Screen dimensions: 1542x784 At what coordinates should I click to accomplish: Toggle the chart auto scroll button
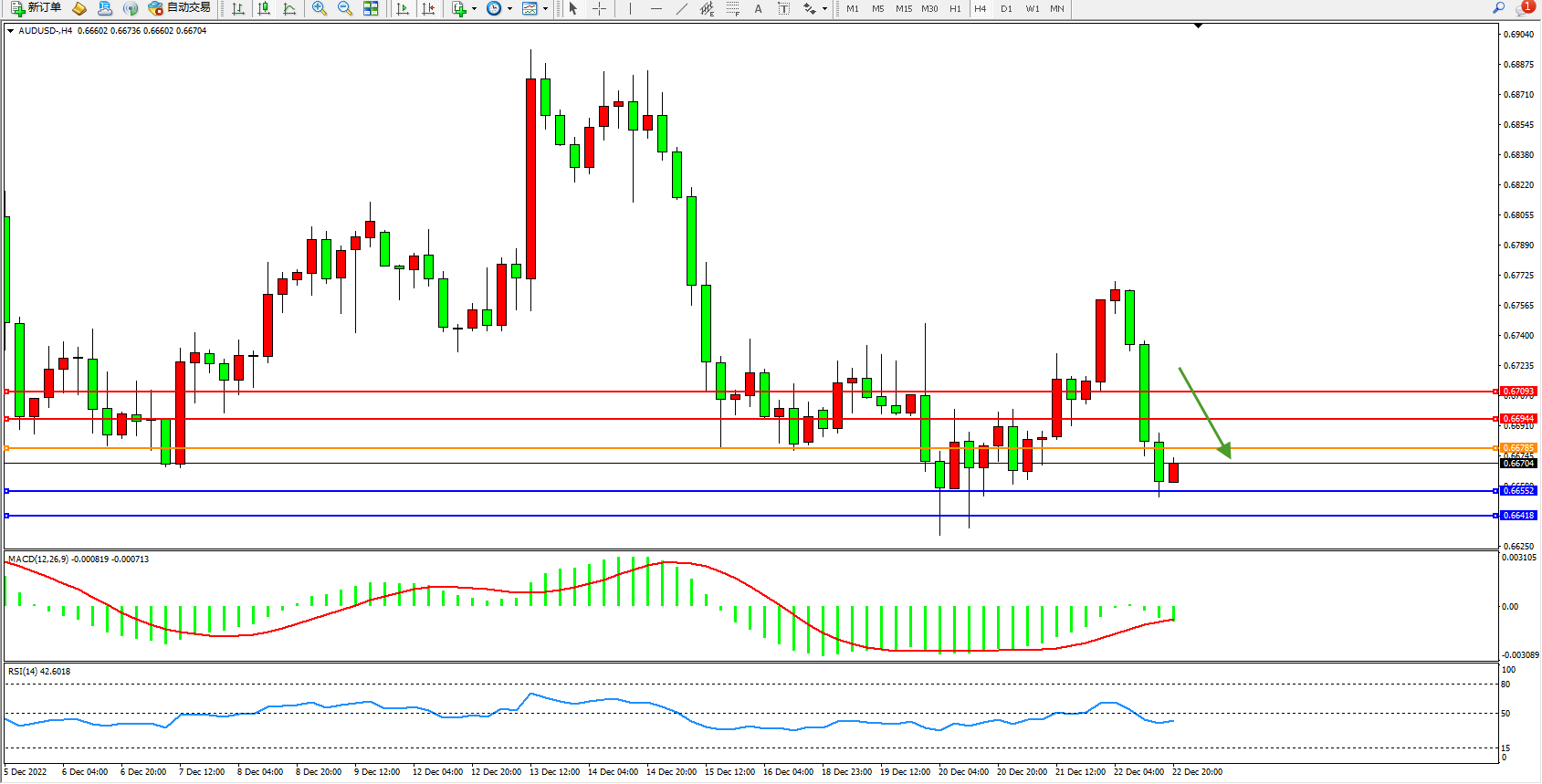point(403,8)
